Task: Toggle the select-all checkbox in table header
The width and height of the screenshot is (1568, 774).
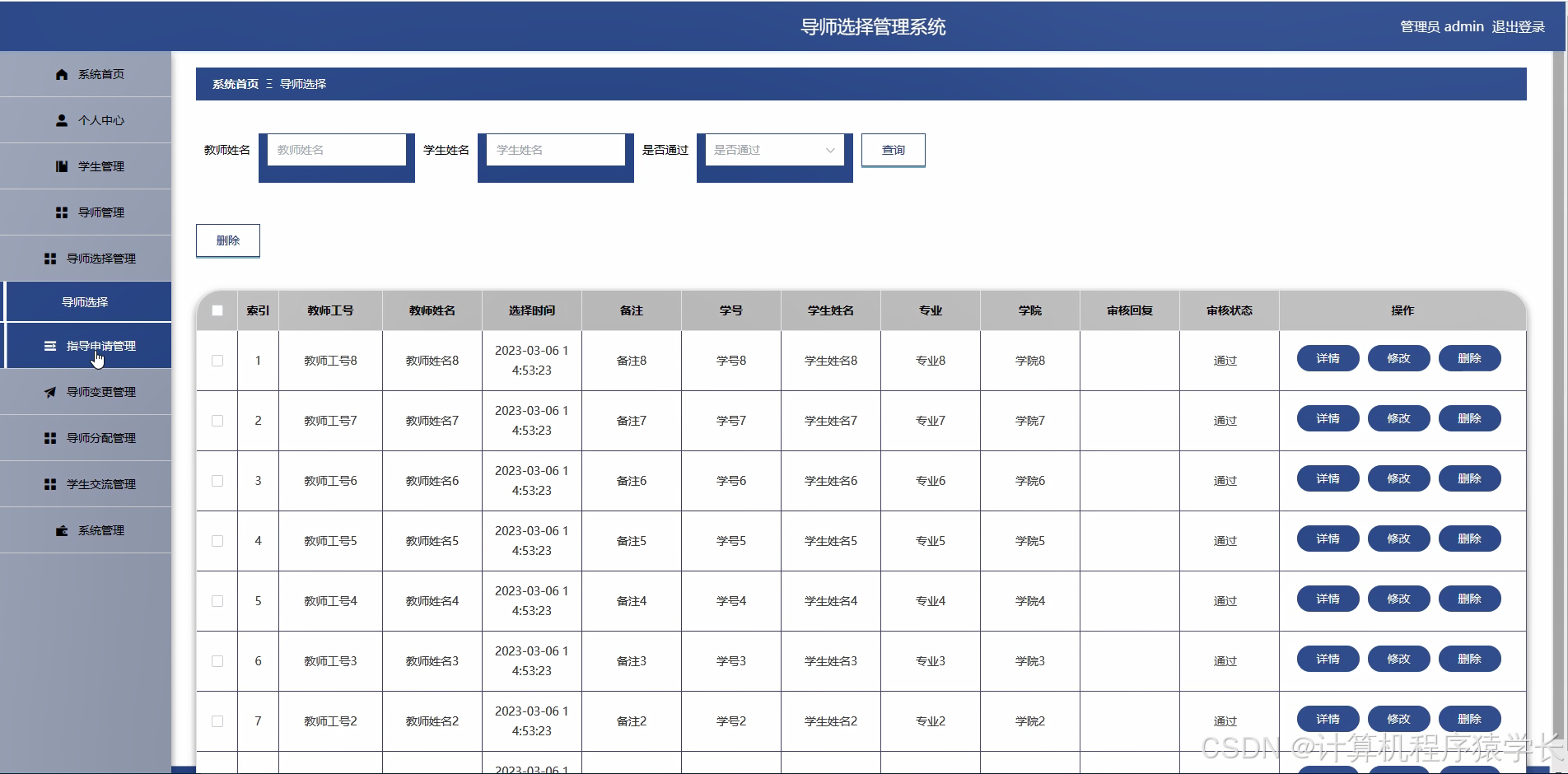Action: tap(217, 310)
